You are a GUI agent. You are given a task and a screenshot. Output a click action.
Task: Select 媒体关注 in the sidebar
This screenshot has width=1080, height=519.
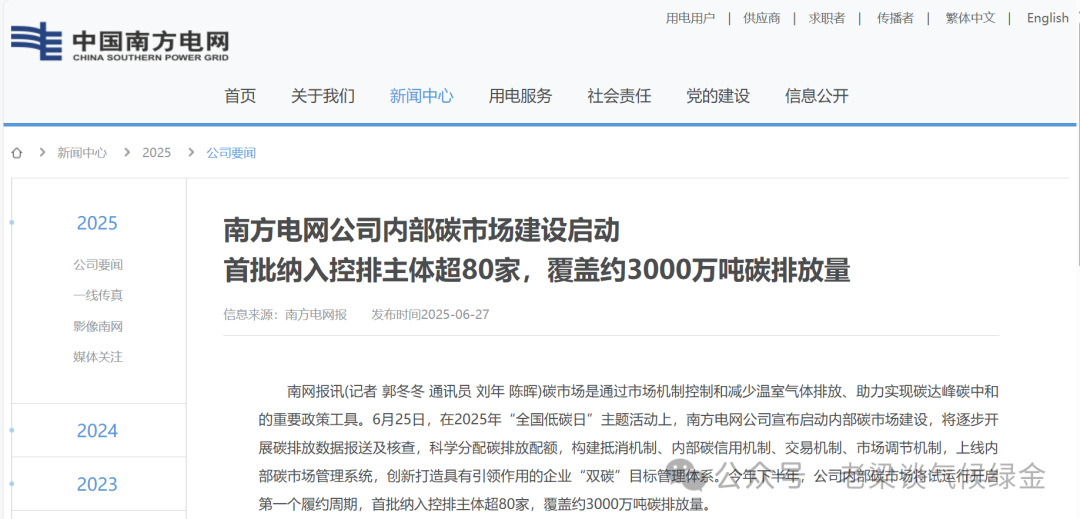coord(98,357)
